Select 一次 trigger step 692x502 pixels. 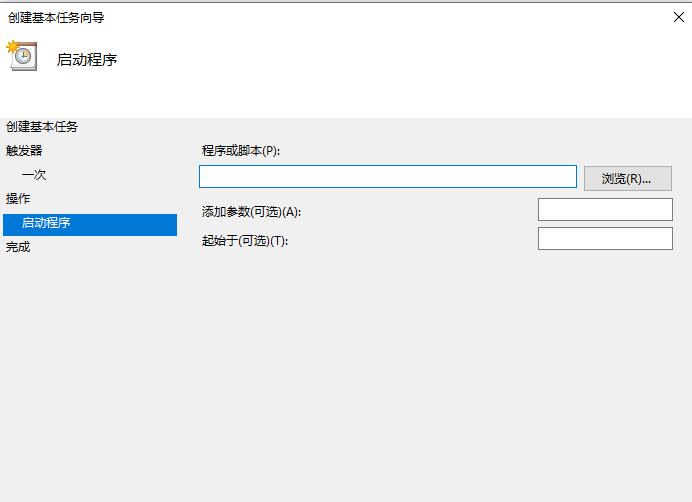pyautogui.click(x=34, y=175)
